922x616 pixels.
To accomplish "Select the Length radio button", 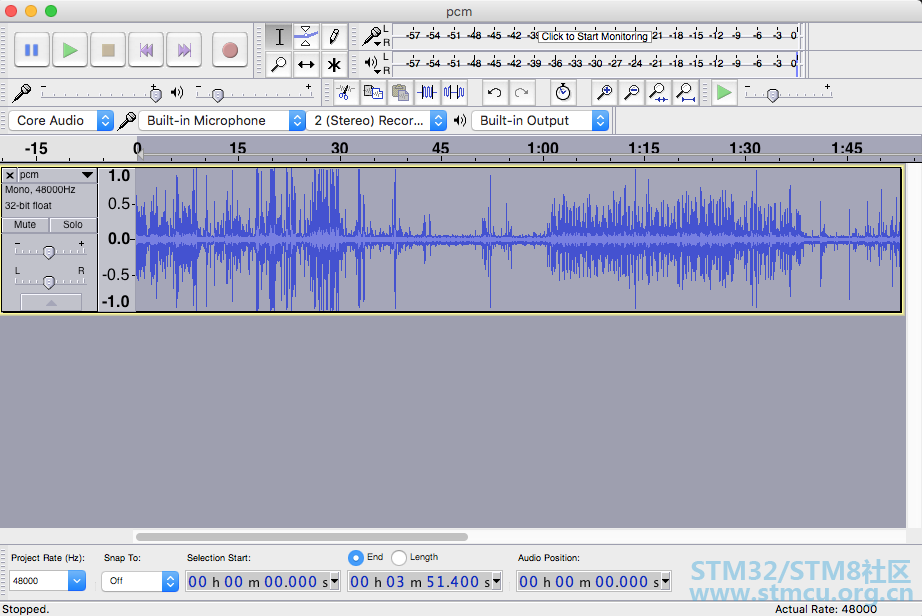I will (399, 557).
